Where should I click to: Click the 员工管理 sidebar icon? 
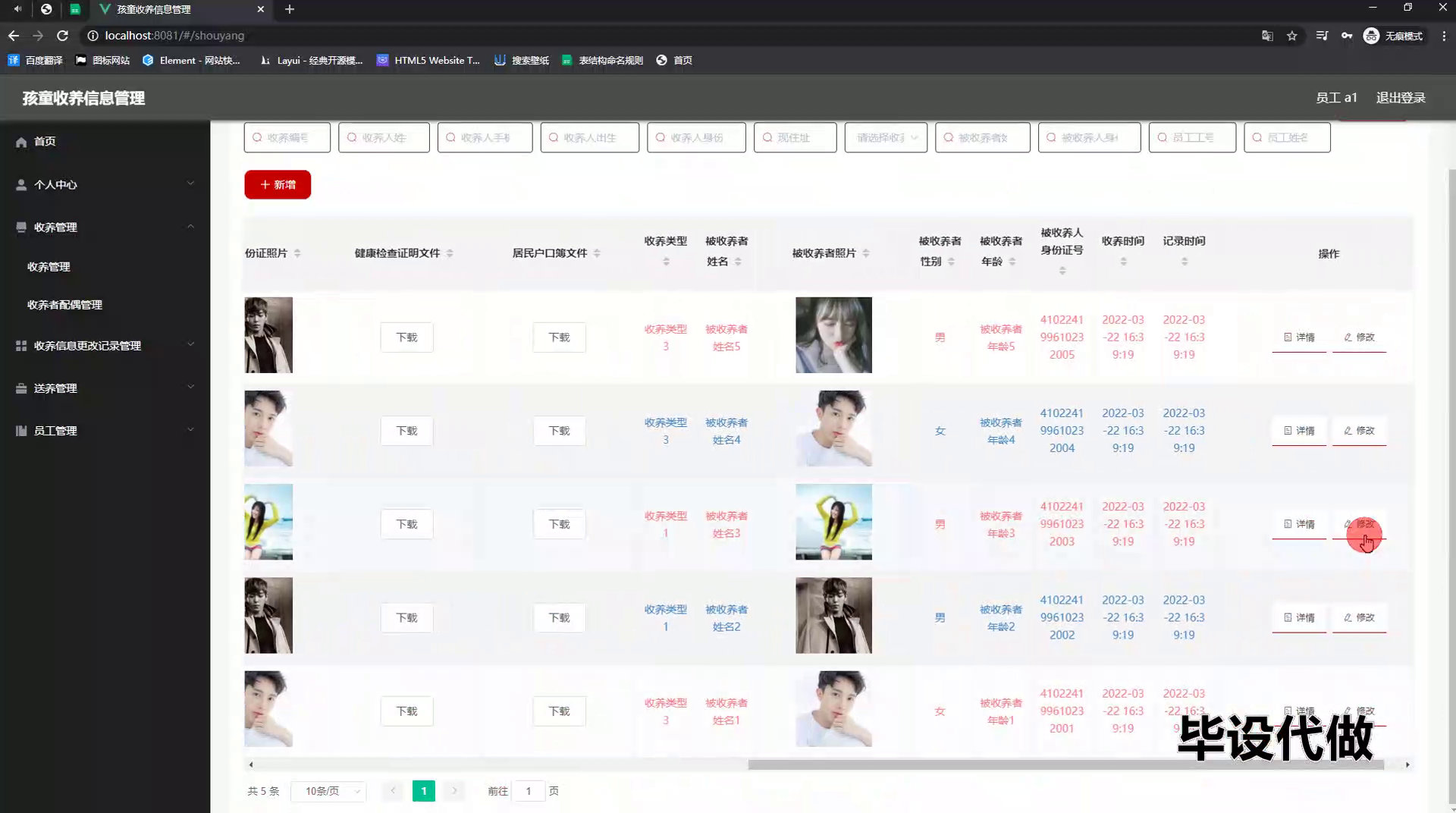[x=21, y=430]
